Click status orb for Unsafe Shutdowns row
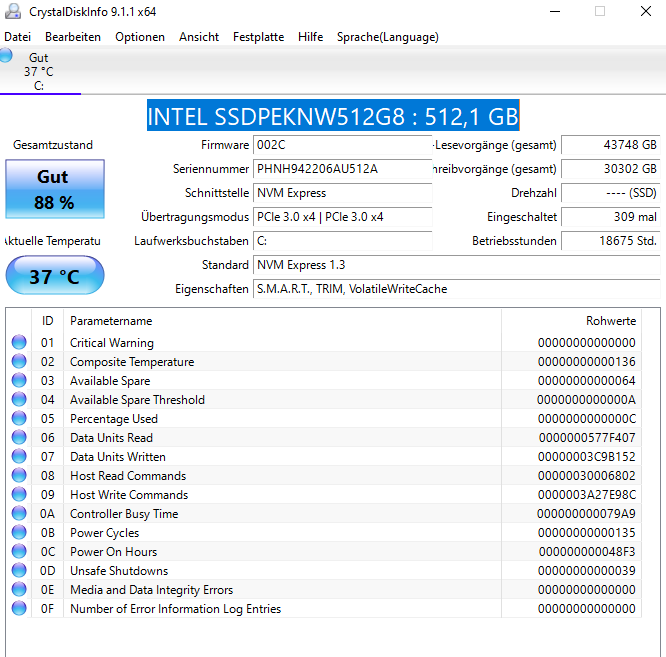 coord(19,570)
